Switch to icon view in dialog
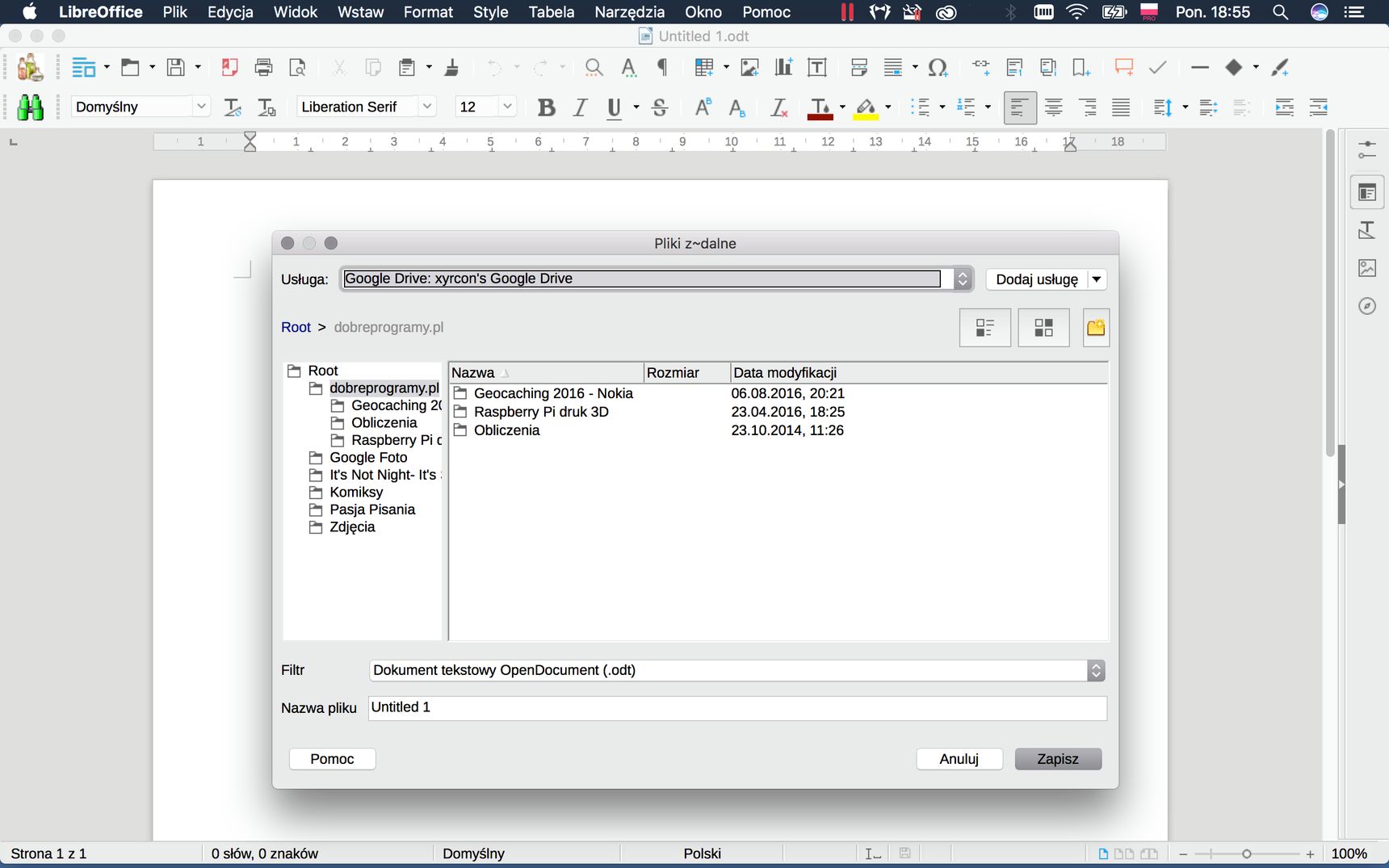The width and height of the screenshot is (1389, 868). click(x=1043, y=328)
